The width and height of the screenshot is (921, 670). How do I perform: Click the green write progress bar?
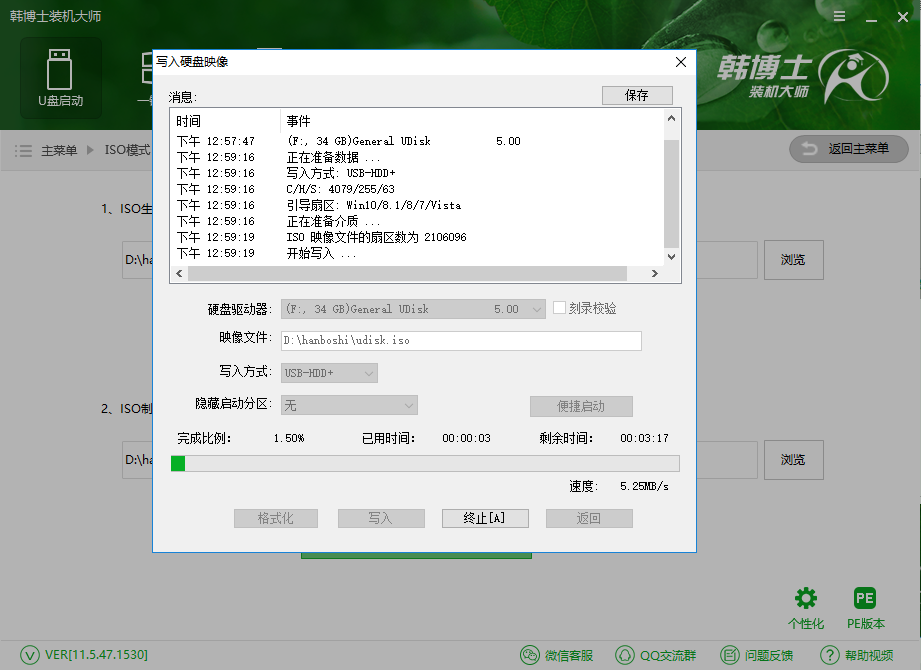(x=180, y=463)
